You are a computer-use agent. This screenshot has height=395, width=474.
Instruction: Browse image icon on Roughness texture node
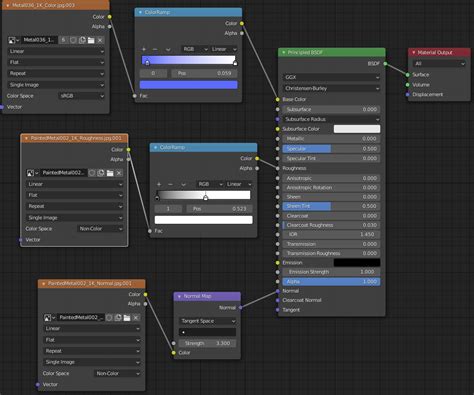[32, 173]
